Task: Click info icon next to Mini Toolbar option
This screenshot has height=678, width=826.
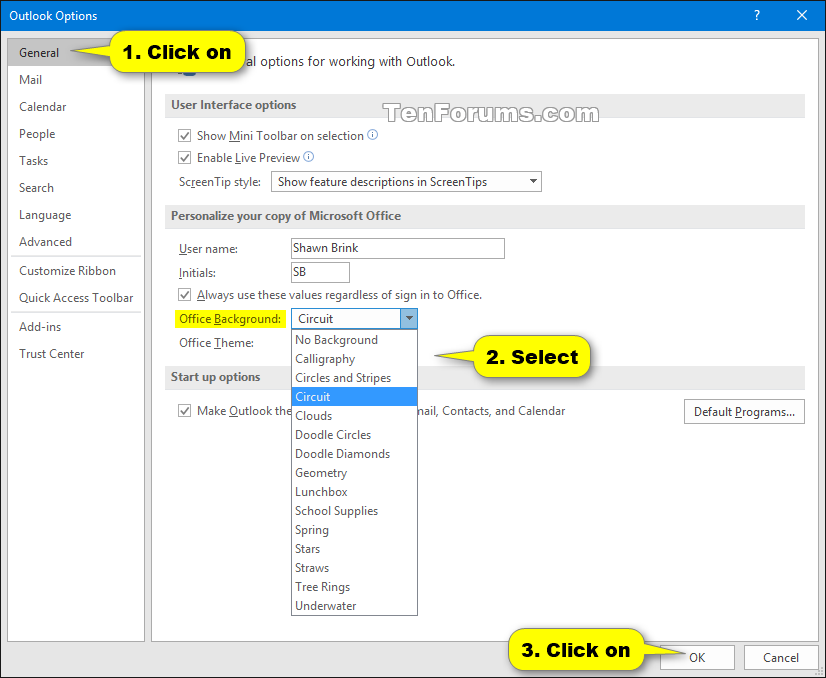Action: point(372,135)
